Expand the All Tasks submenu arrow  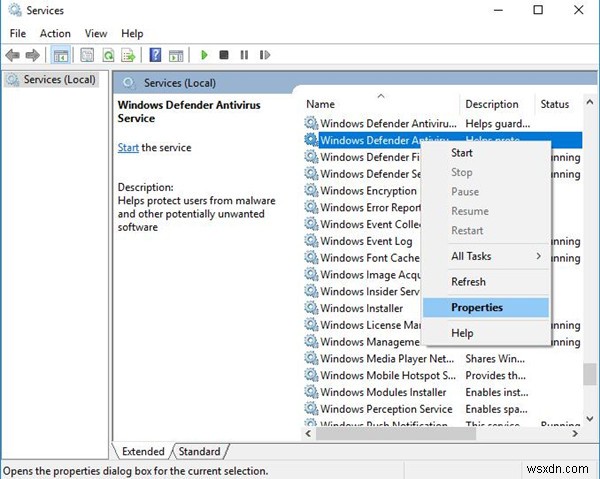(x=538, y=257)
